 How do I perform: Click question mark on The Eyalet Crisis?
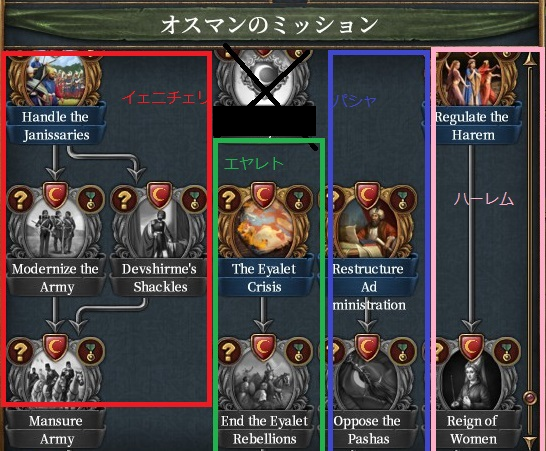[229, 199]
